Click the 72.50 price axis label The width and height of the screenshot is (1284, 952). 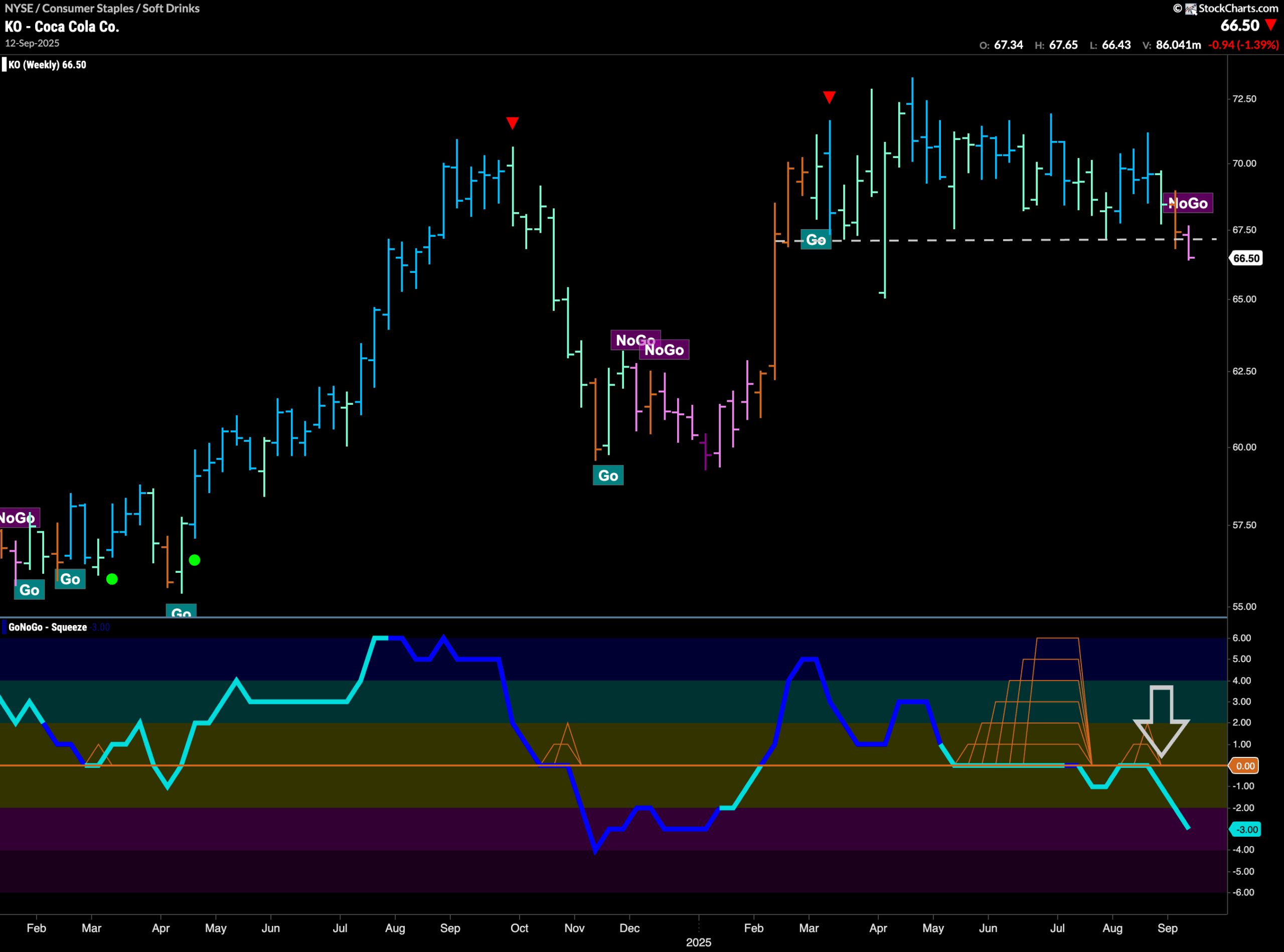(1244, 98)
